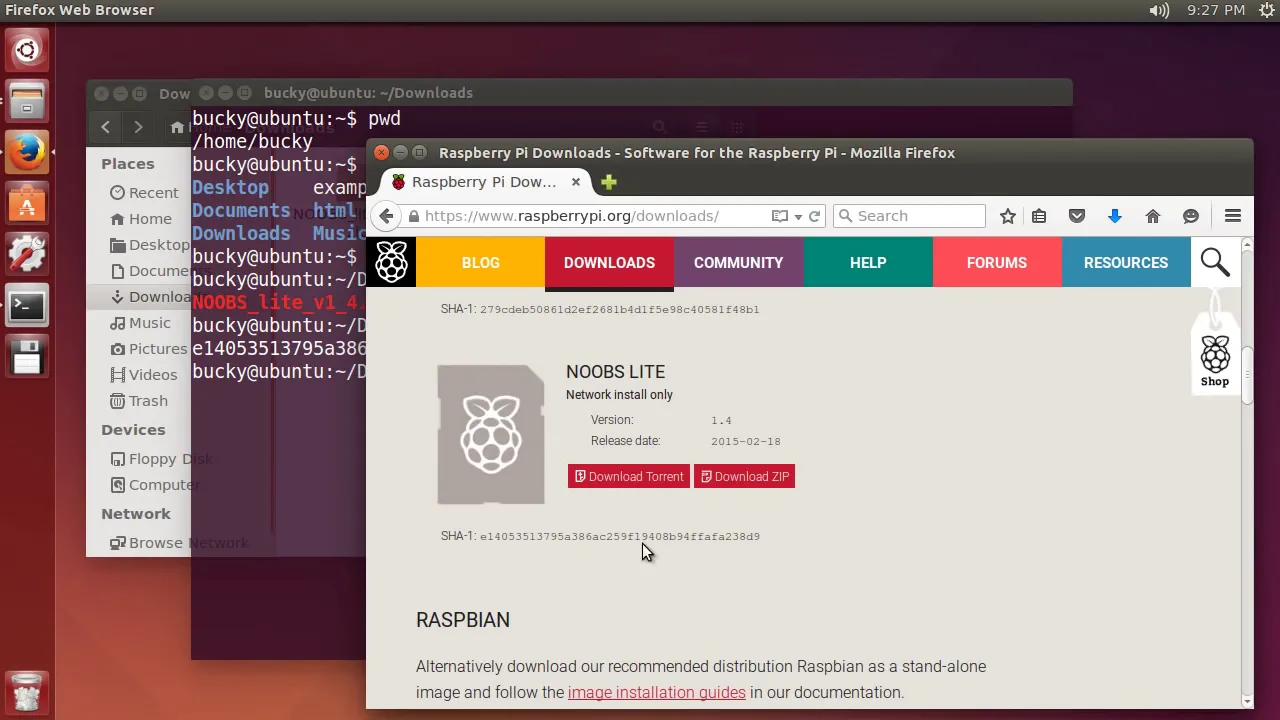
Task: Open the COMMUNITY section
Action: click(738, 263)
